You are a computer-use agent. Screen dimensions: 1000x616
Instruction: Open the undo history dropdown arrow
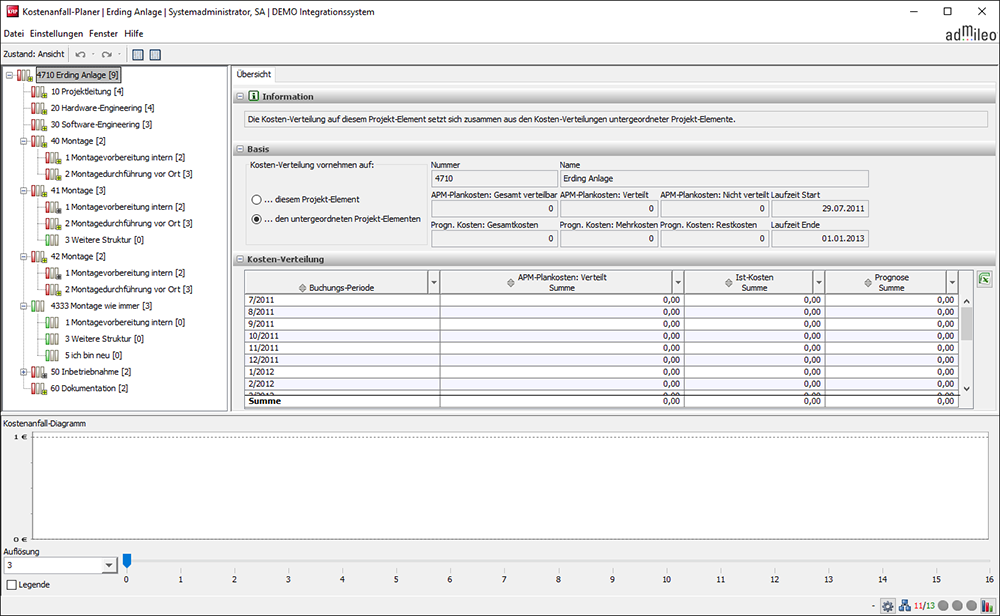point(93,54)
